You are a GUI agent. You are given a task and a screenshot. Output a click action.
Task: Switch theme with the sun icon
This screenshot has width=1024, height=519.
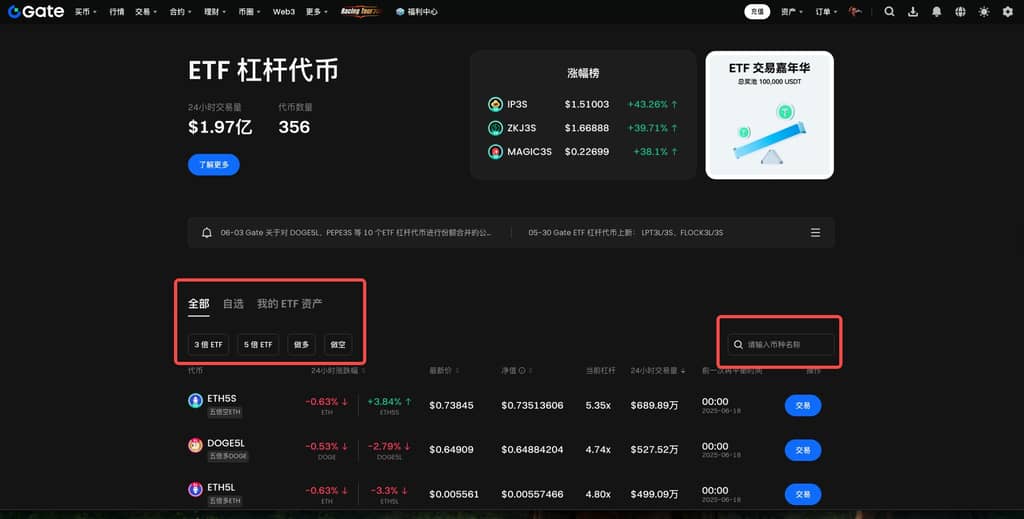click(x=984, y=12)
